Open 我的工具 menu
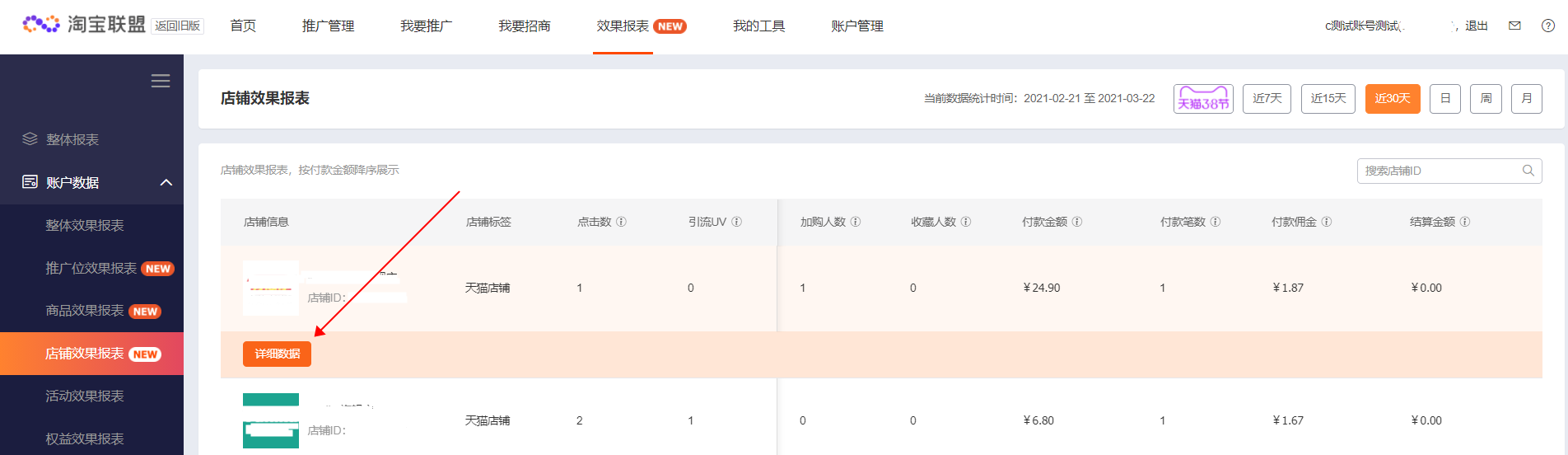 (758, 26)
